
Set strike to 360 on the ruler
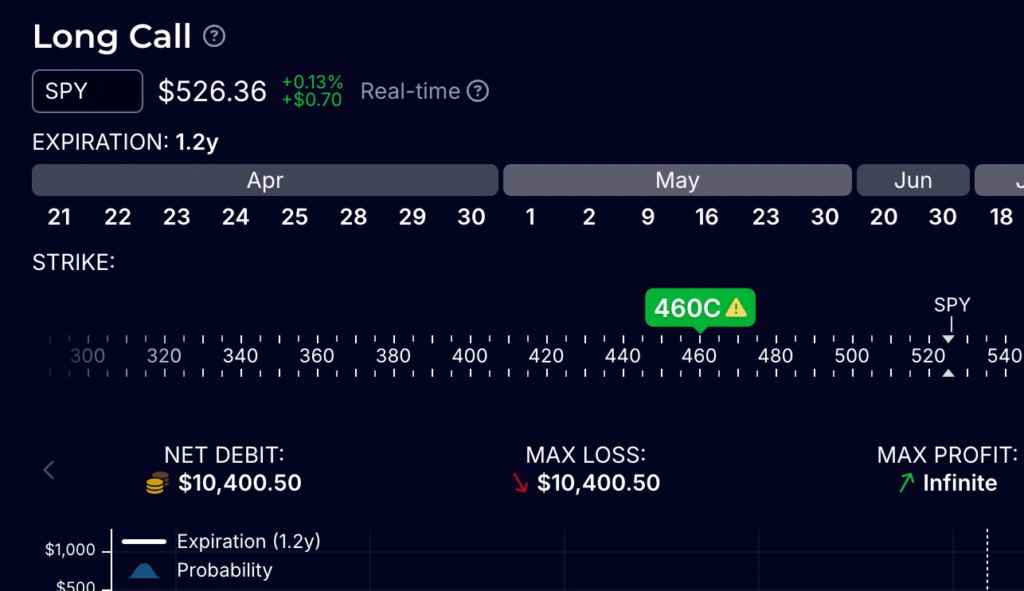pyautogui.click(x=317, y=356)
